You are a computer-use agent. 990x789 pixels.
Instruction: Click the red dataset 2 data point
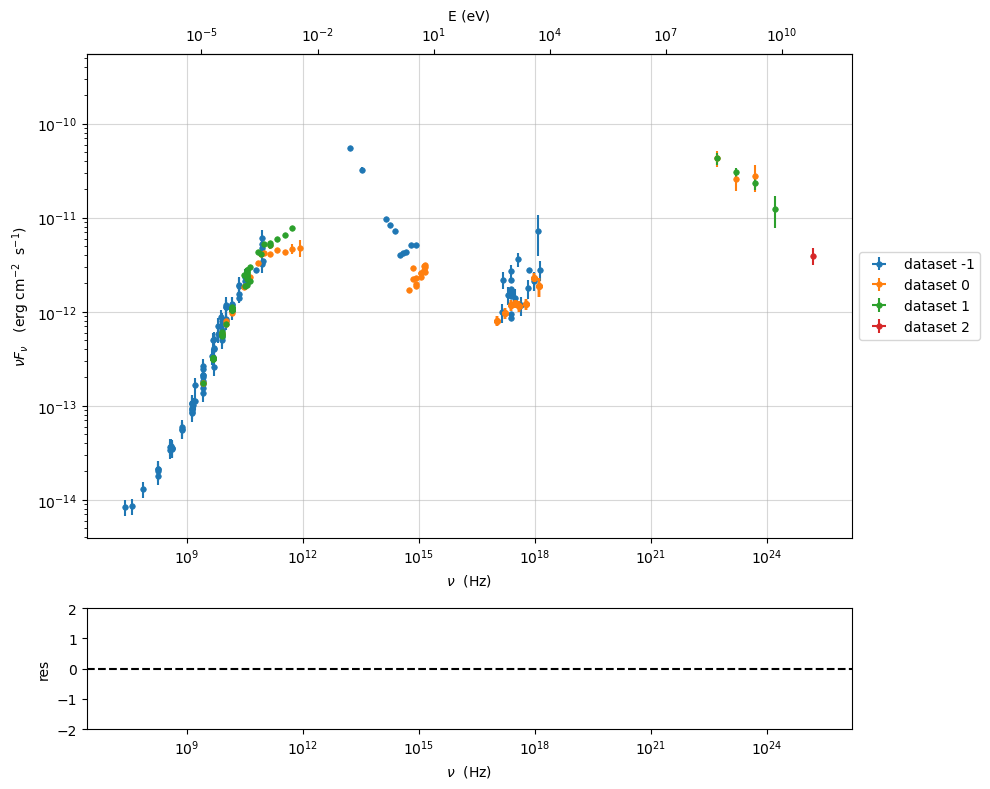click(813, 256)
